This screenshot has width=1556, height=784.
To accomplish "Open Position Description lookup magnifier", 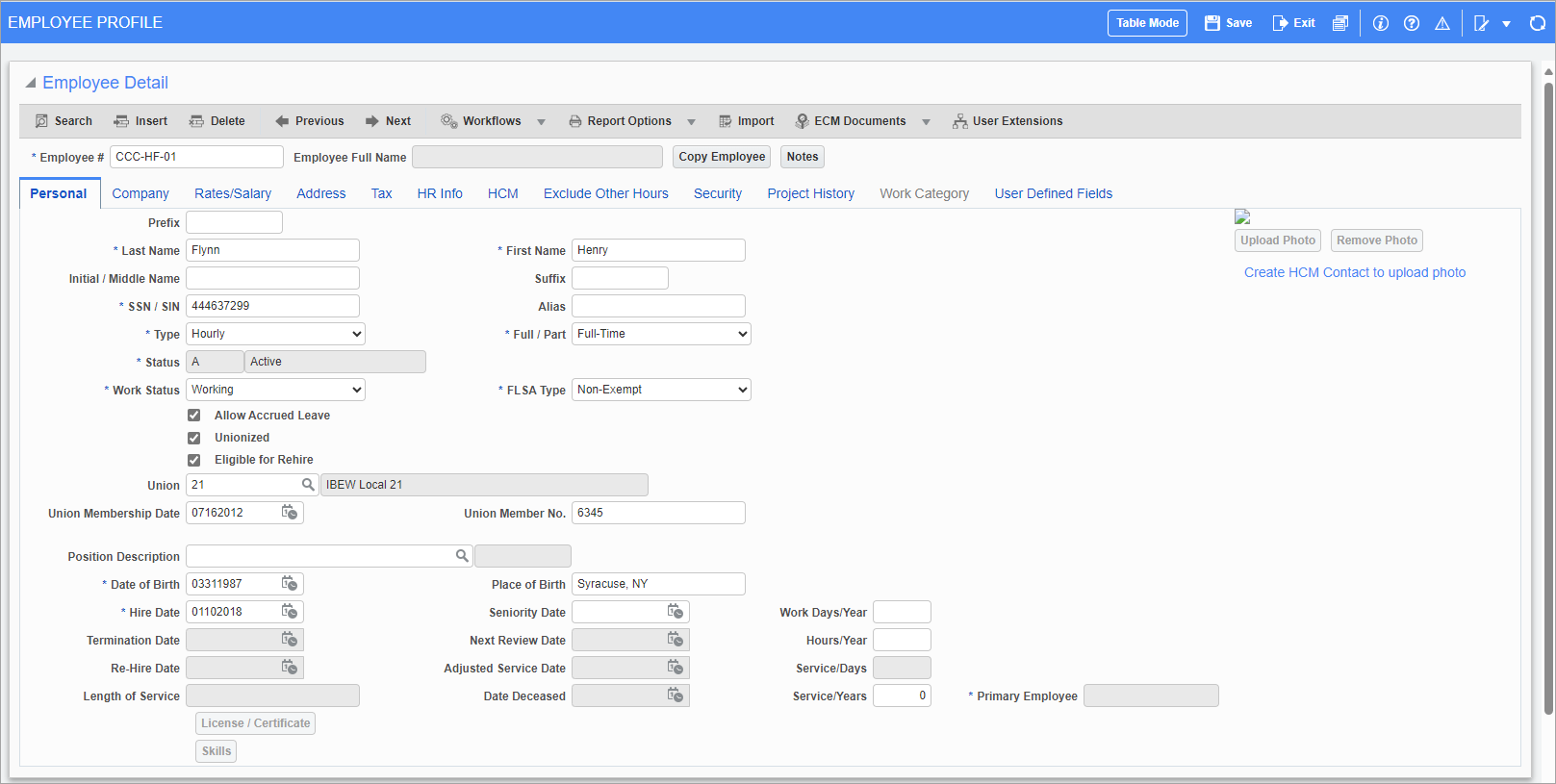I will point(462,556).
